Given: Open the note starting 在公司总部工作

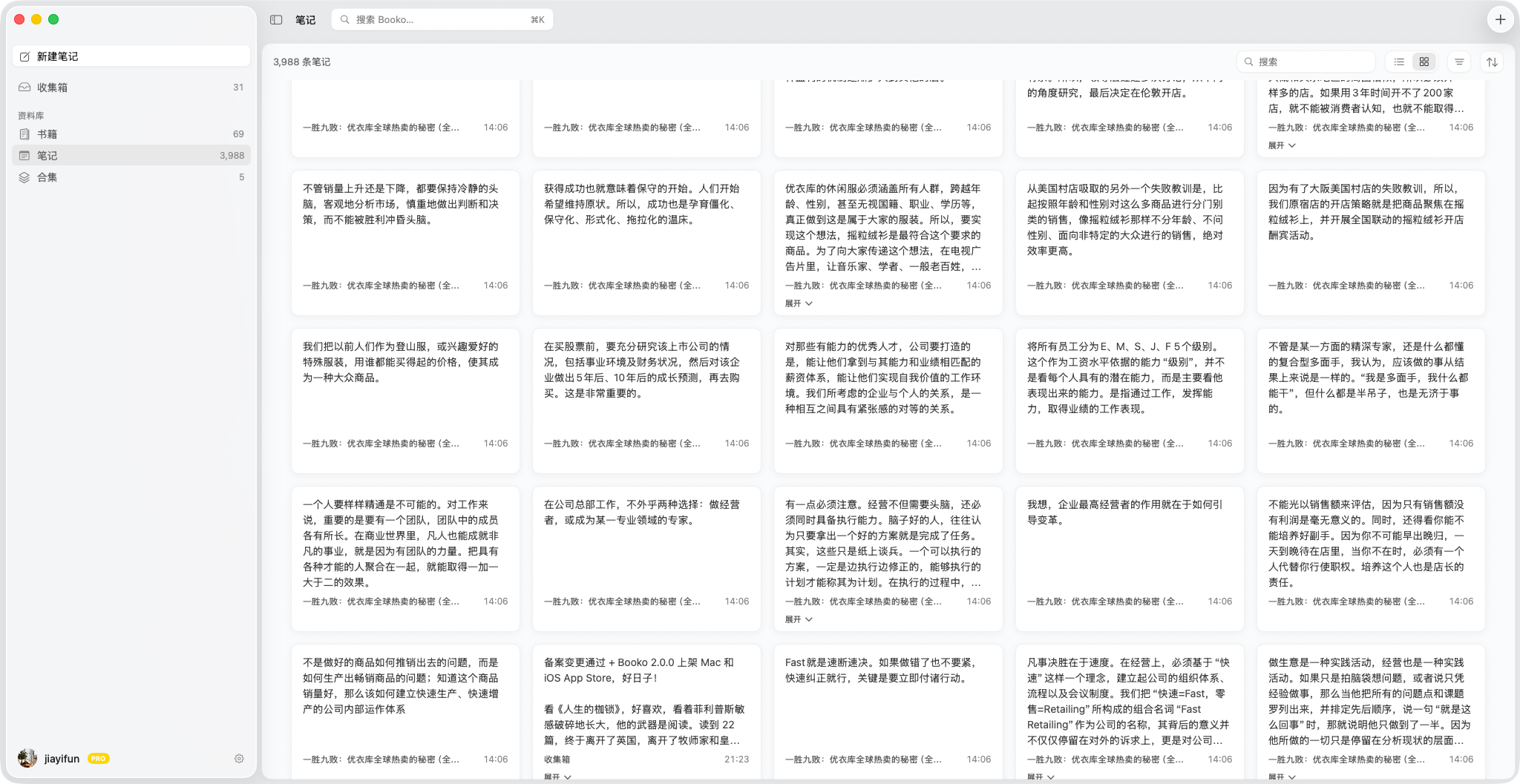Looking at the screenshot, I should [x=646, y=559].
